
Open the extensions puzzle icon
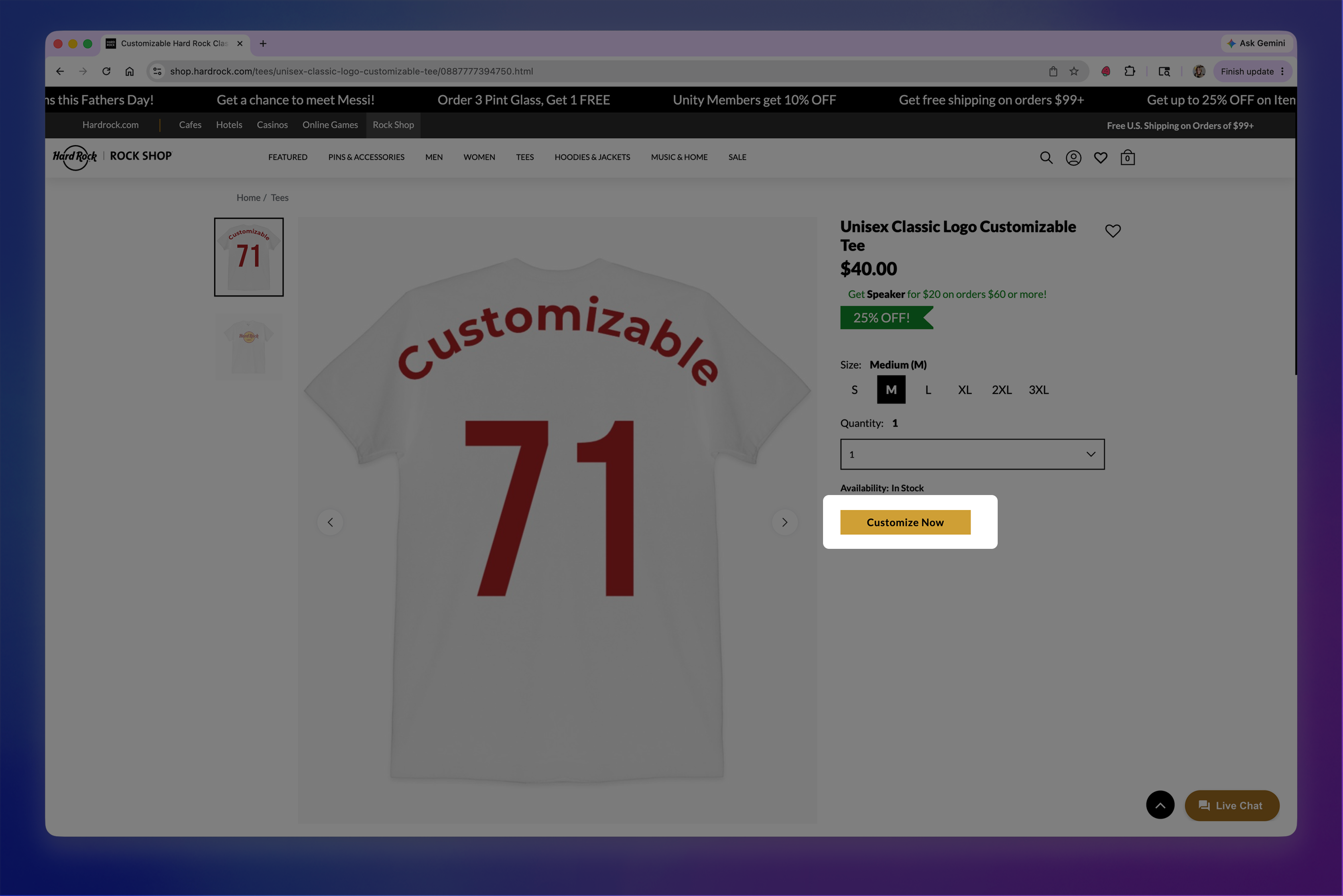pyautogui.click(x=1129, y=71)
